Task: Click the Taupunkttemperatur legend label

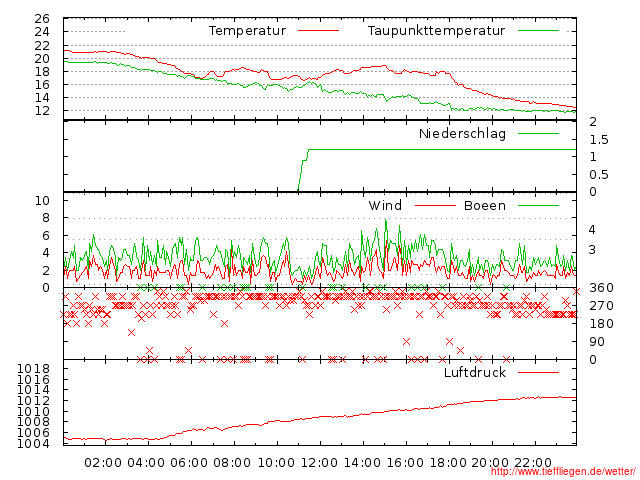Action: 436,31
